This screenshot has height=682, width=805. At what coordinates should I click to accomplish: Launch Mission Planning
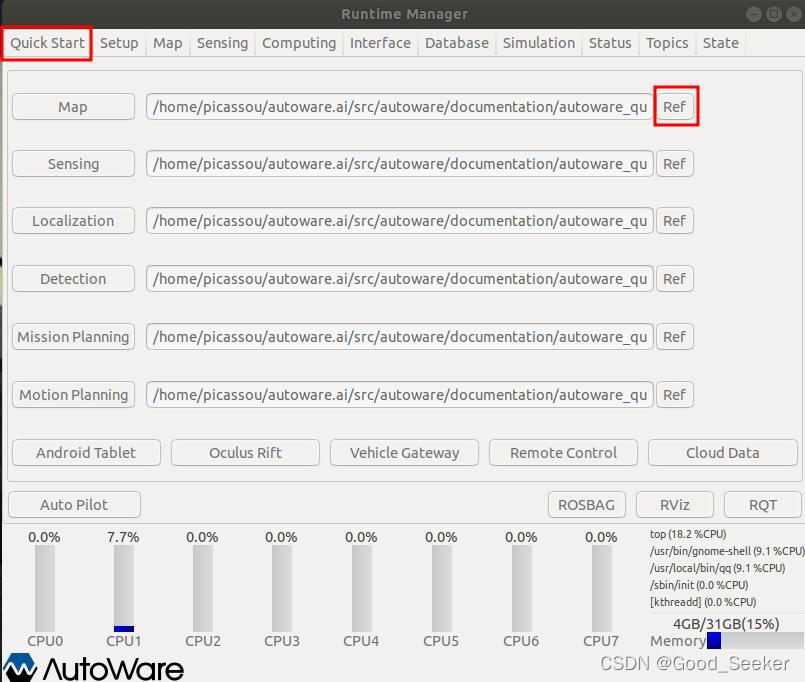[72, 337]
